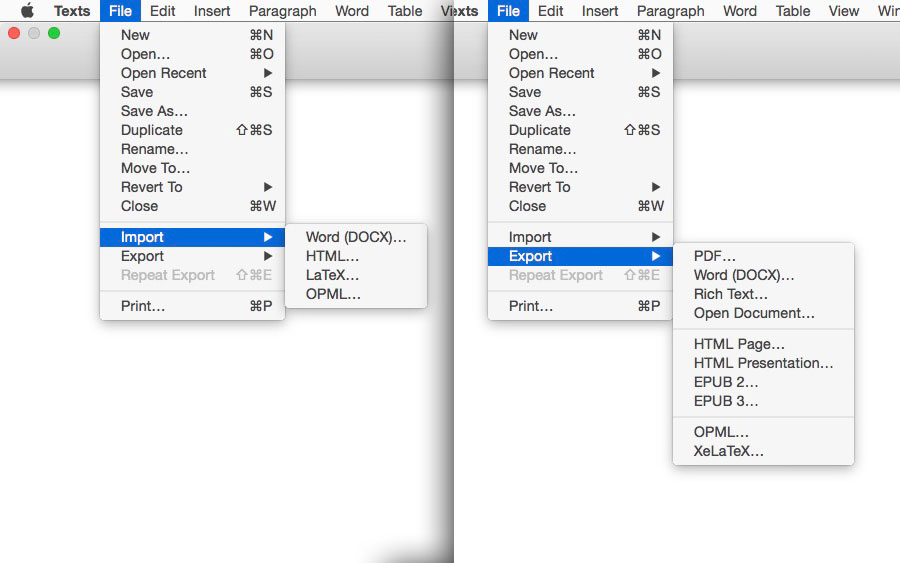Expand Open Recent in right File menu

click(x=580, y=73)
